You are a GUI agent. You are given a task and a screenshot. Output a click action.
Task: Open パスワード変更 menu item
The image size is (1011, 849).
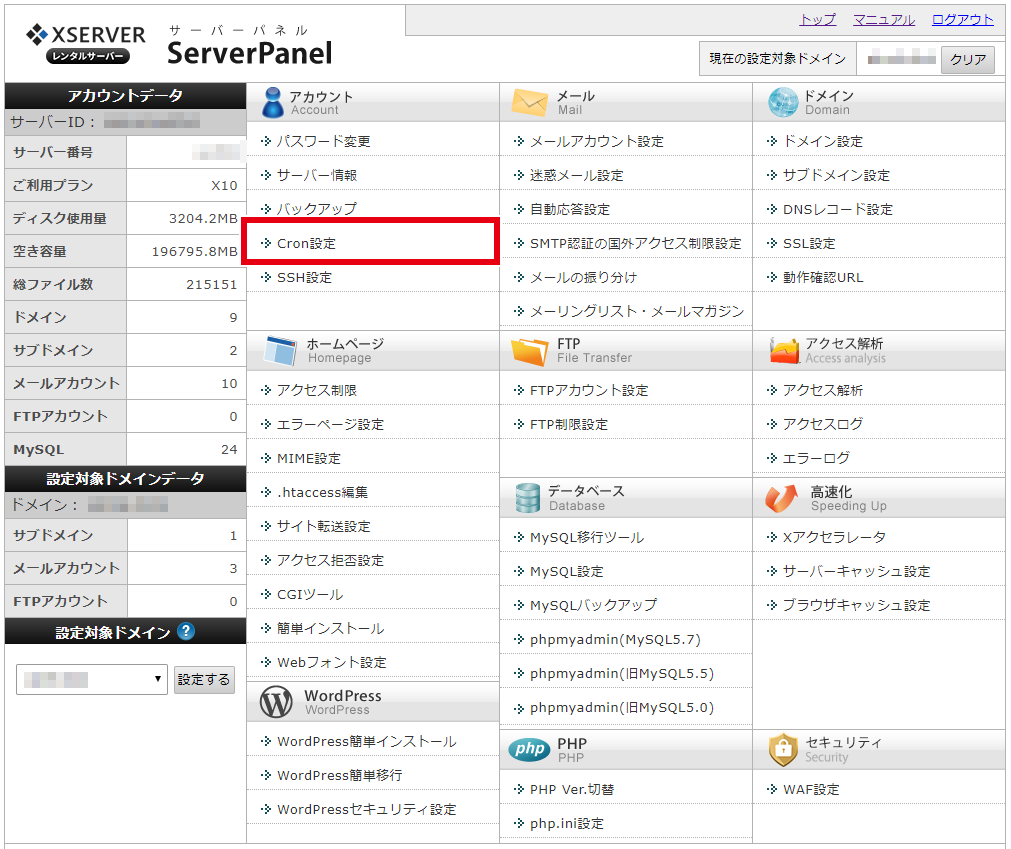(x=324, y=141)
